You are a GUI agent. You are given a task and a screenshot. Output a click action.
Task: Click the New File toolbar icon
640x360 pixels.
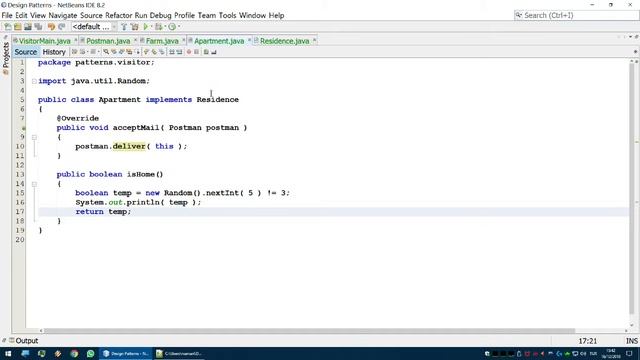pyautogui.click(x=8, y=27)
